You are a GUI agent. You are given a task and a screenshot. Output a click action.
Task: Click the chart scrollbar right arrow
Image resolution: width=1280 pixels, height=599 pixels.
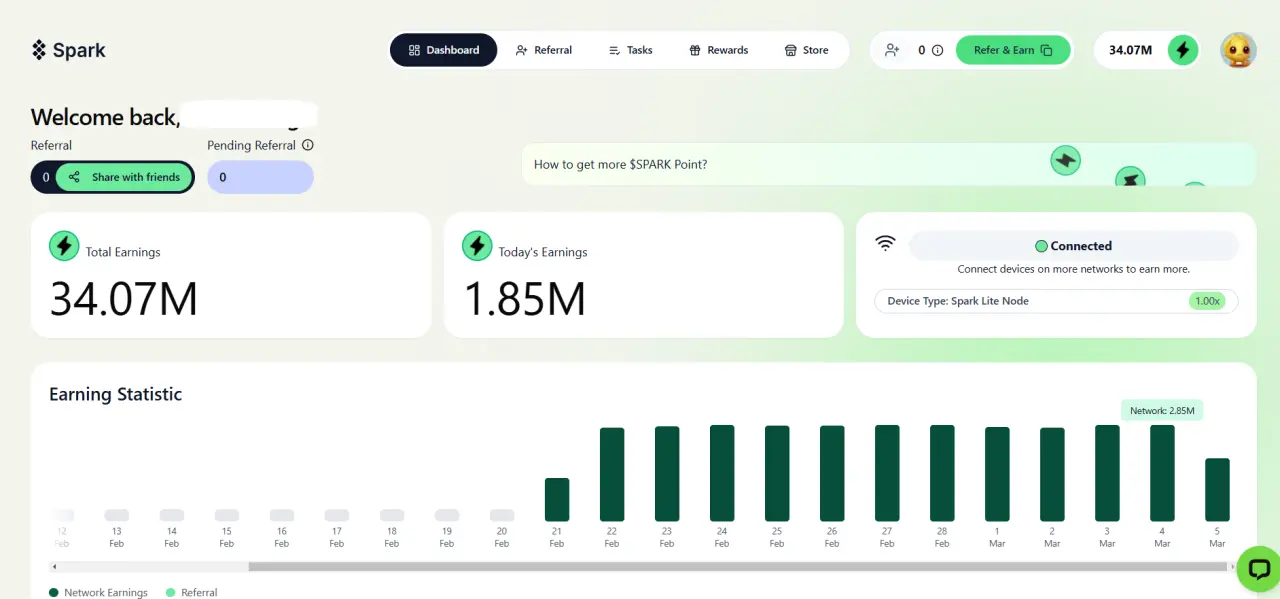pyautogui.click(x=1232, y=566)
